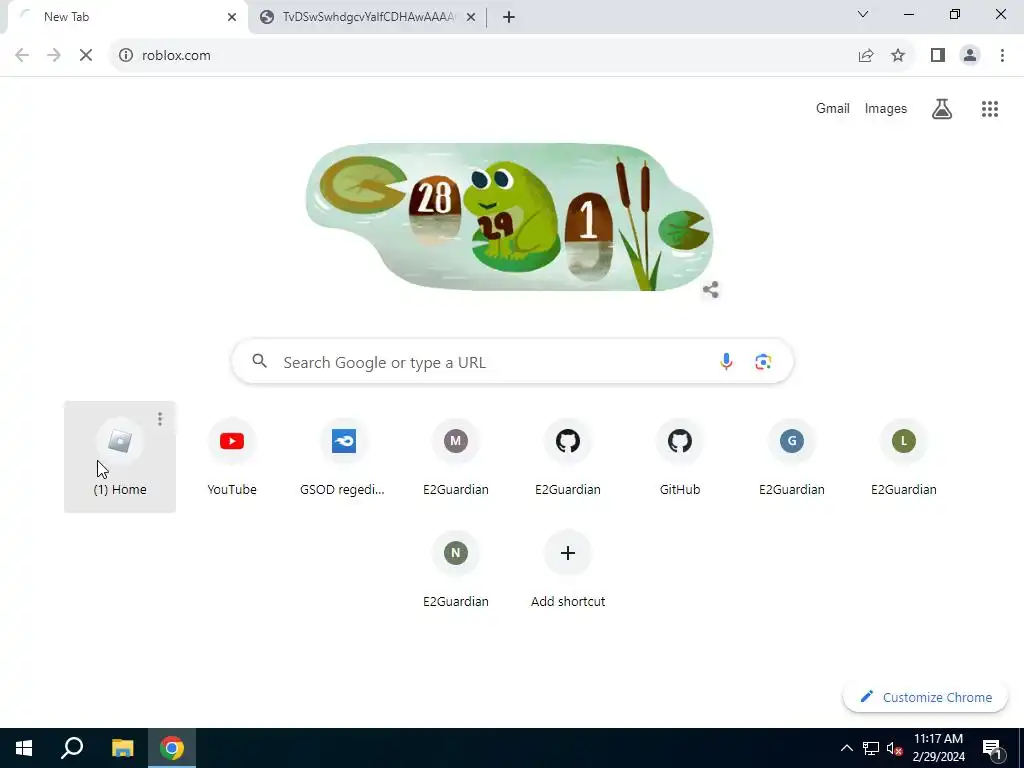The width and height of the screenshot is (1024, 768).
Task: Open the Chrome profile avatar
Action: [970, 56]
